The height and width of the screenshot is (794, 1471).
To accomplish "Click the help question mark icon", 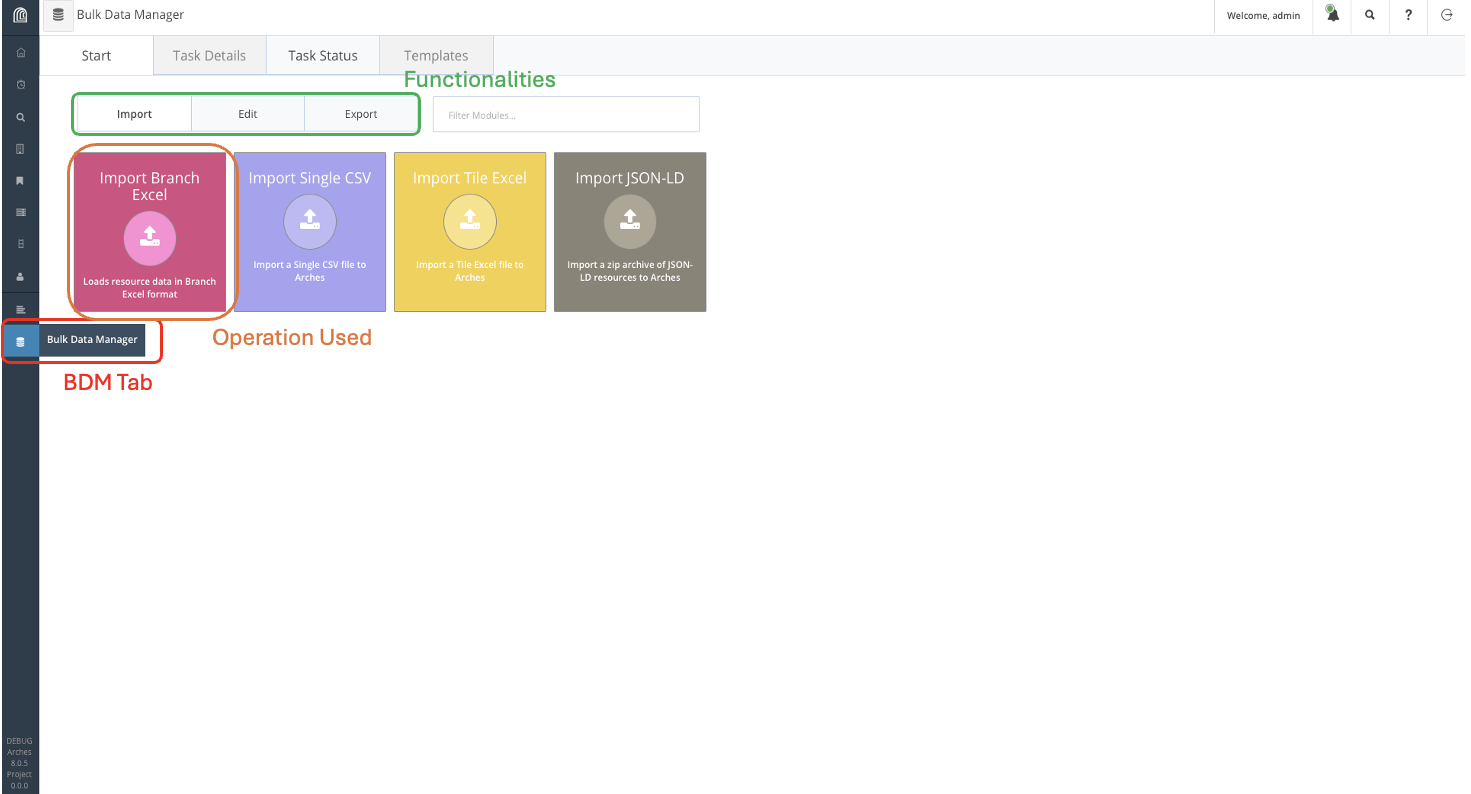I will (x=1408, y=15).
